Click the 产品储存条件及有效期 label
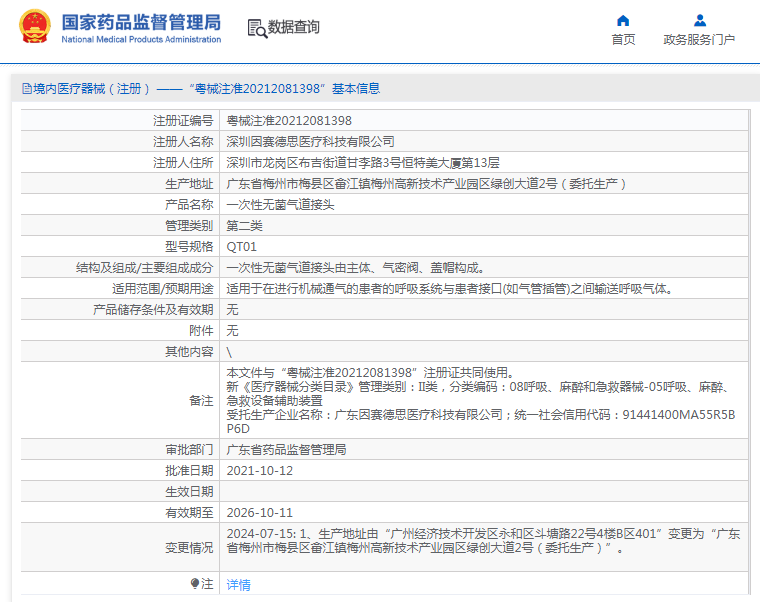Screen dimensions: 760x602 (153, 310)
